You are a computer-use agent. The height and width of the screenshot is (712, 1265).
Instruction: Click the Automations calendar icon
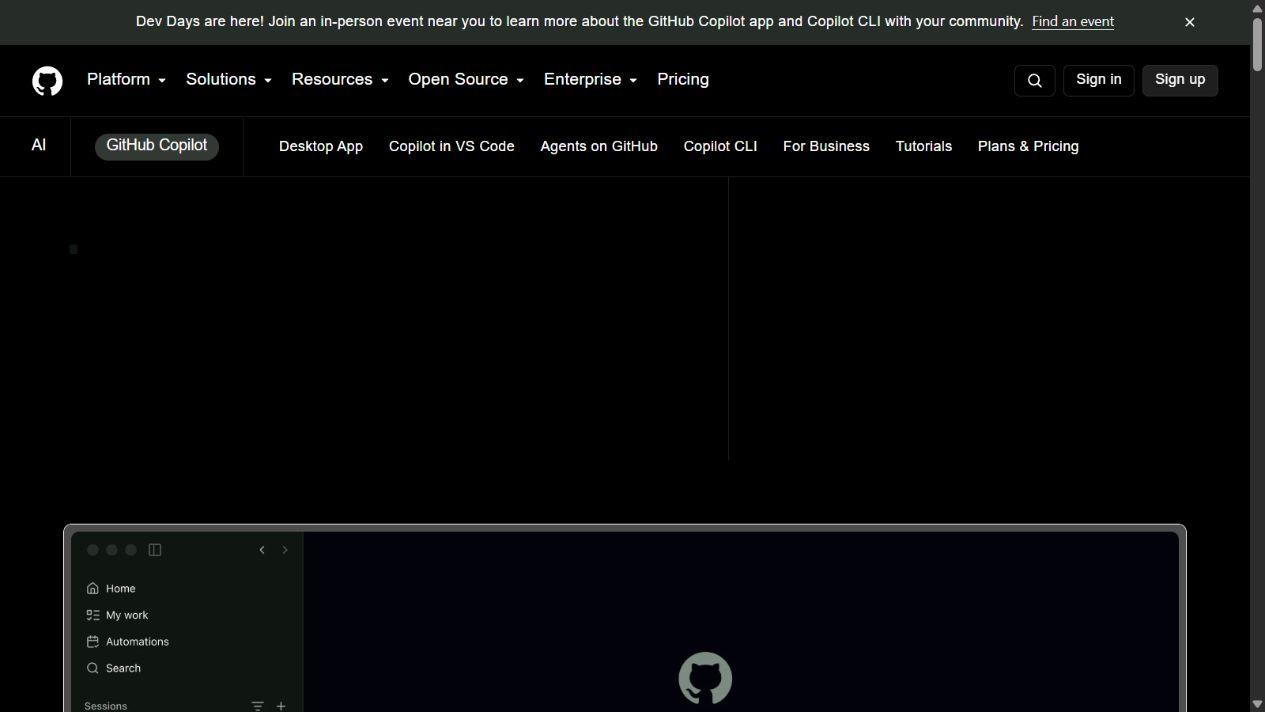93,642
